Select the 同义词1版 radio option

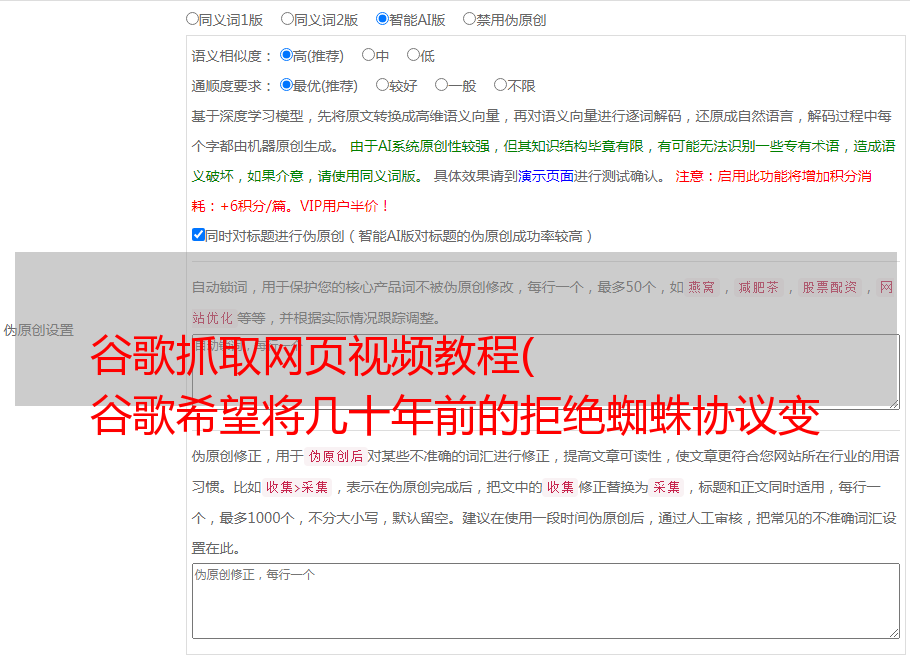pyautogui.click(x=192, y=18)
